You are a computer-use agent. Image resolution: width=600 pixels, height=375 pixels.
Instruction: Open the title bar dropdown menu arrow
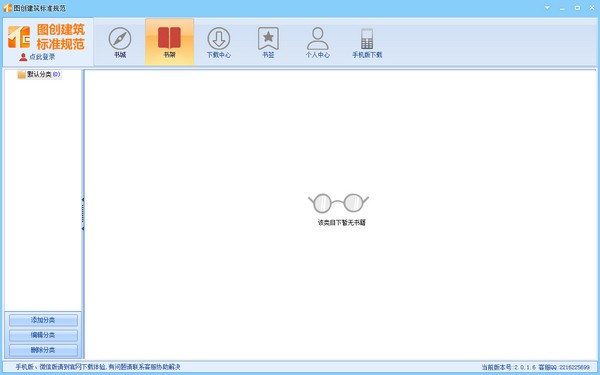coord(547,8)
